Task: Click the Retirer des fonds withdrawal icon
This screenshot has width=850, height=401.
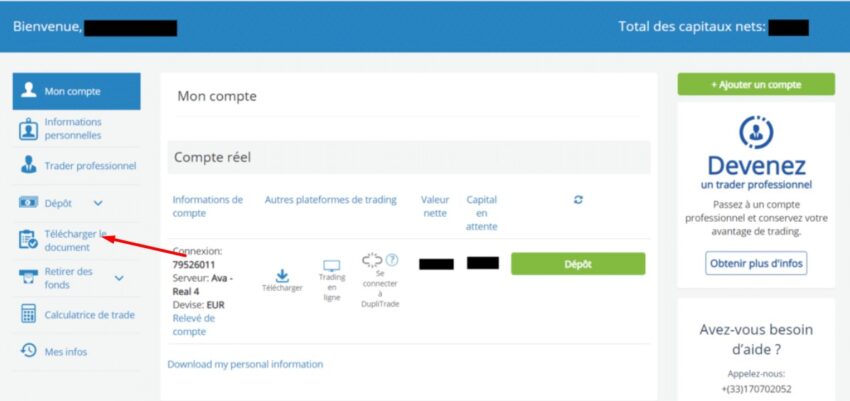Action: [x=28, y=277]
